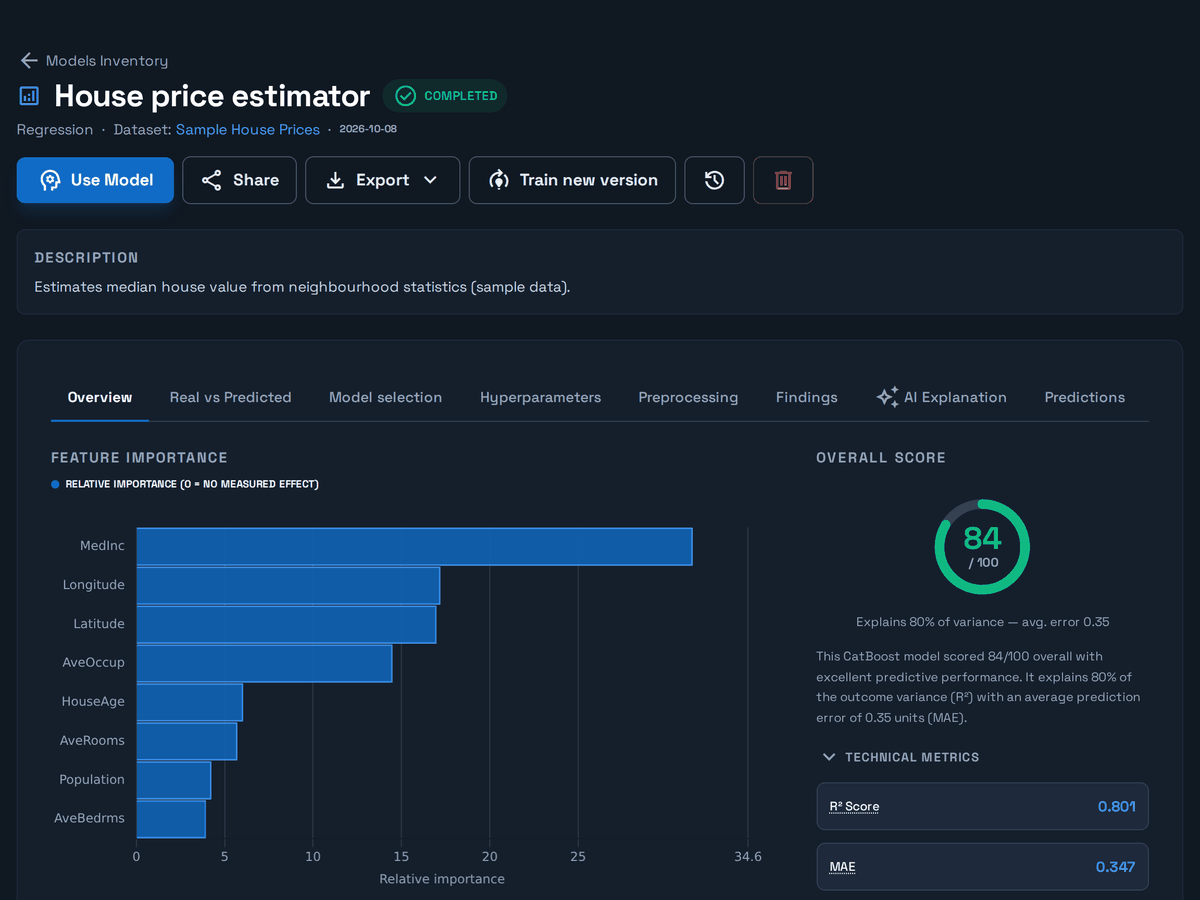Click the history clock icon button
This screenshot has width=1200, height=900.
pyautogui.click(x=714, y=180)
